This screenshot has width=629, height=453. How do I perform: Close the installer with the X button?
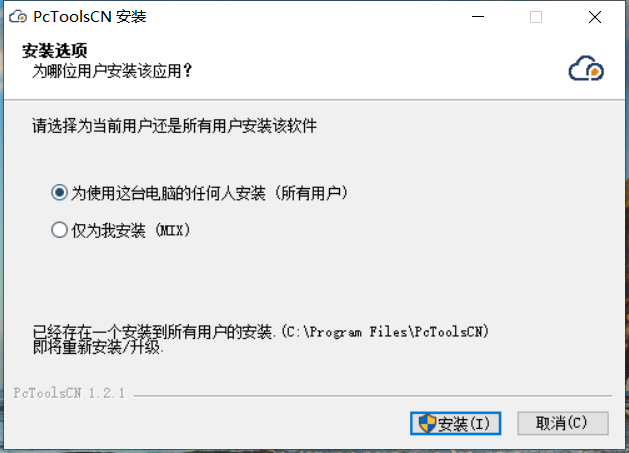(595, 17)
